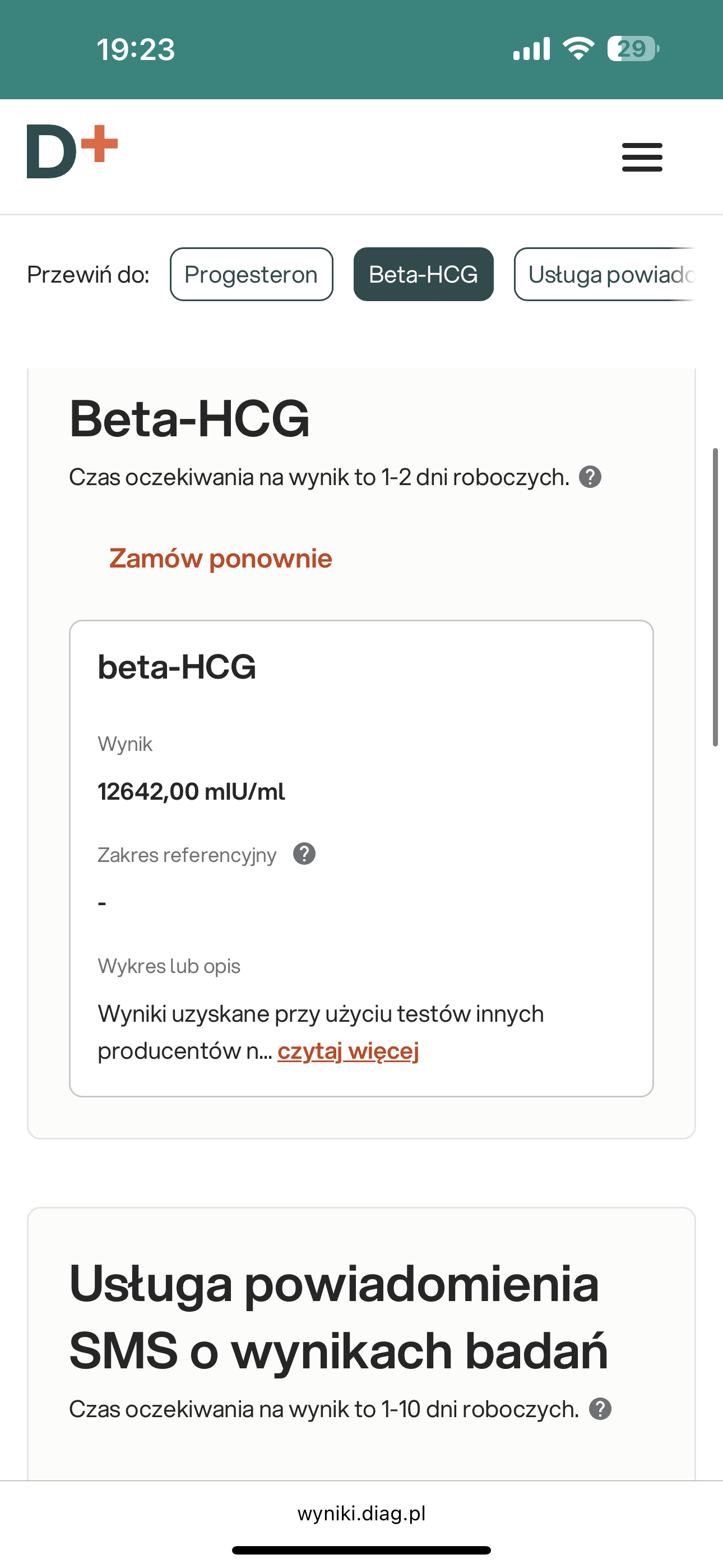Tap the cellular signal bars icon
723x1568 pixels.
[x=531, y=49]
